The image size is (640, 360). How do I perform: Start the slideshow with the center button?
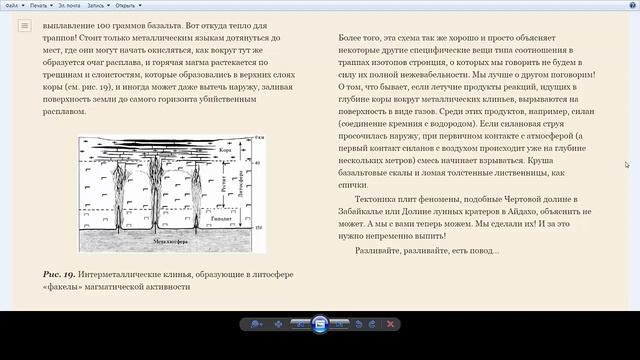coord(320,324)
